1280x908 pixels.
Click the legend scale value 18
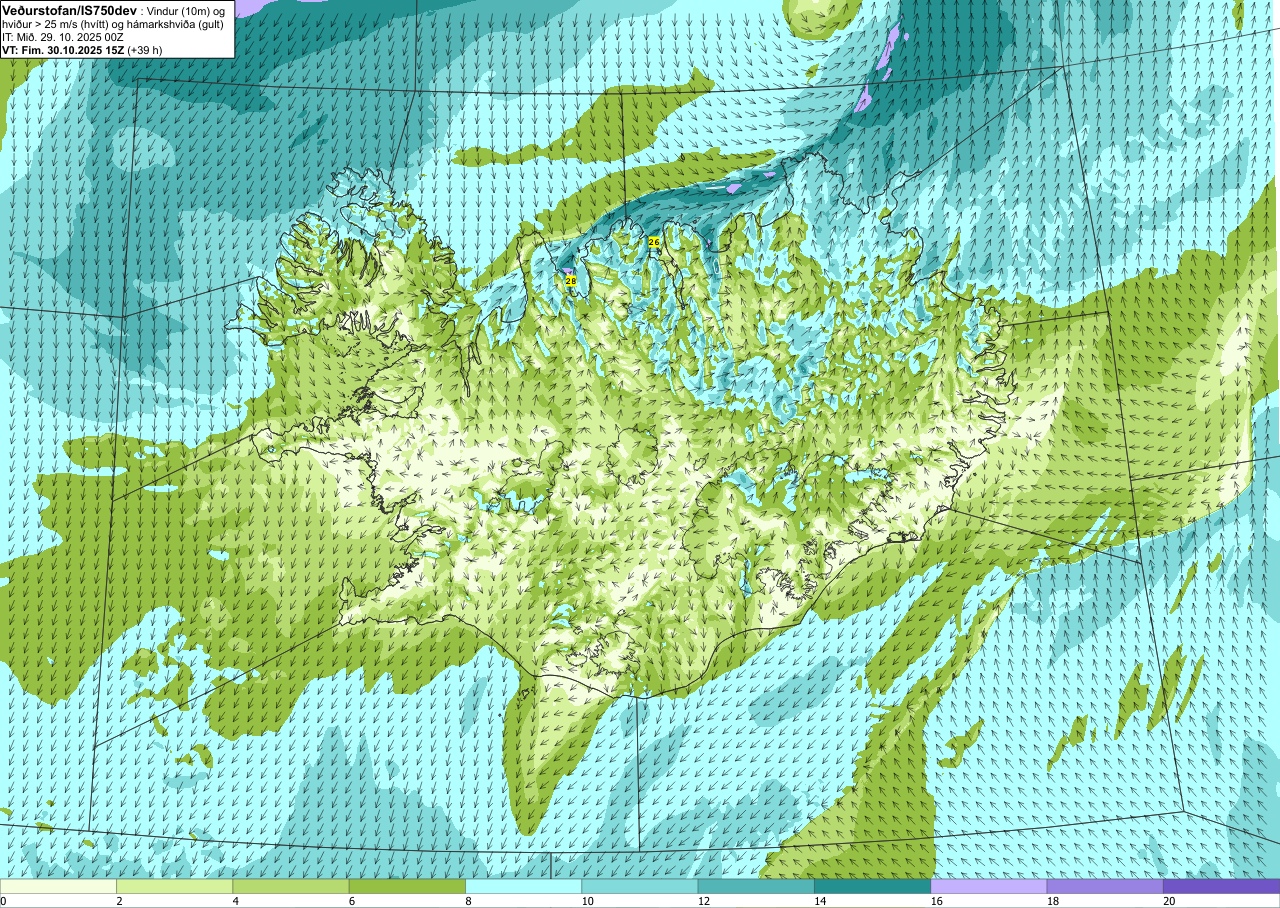pyautogui.click(x=1051, y=901)
